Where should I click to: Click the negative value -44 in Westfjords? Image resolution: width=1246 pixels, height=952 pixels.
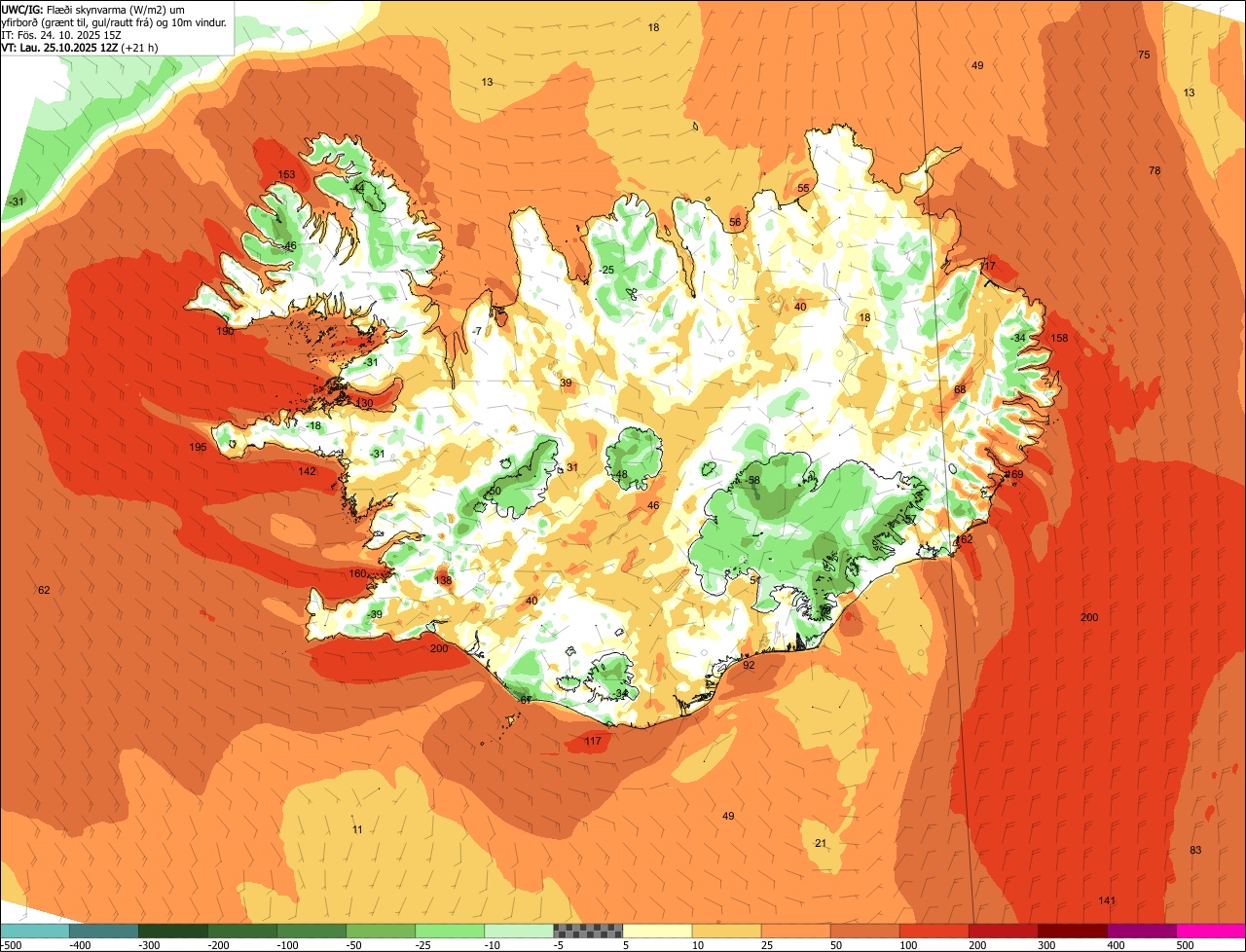tap(357, 189)
